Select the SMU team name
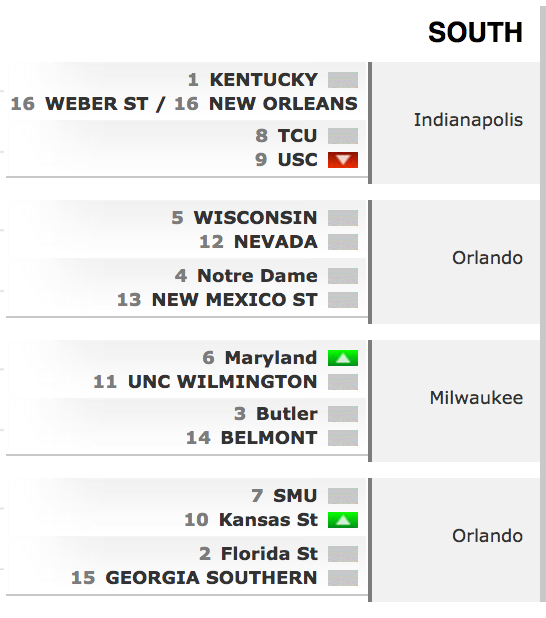 coord(295,496)
